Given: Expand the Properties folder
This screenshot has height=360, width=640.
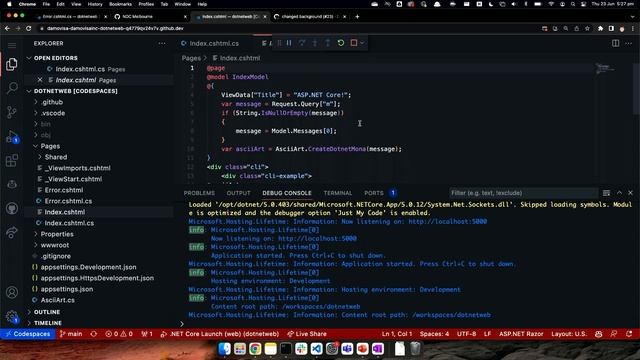Looking at the screenshot, I should [x=57, y=234].
